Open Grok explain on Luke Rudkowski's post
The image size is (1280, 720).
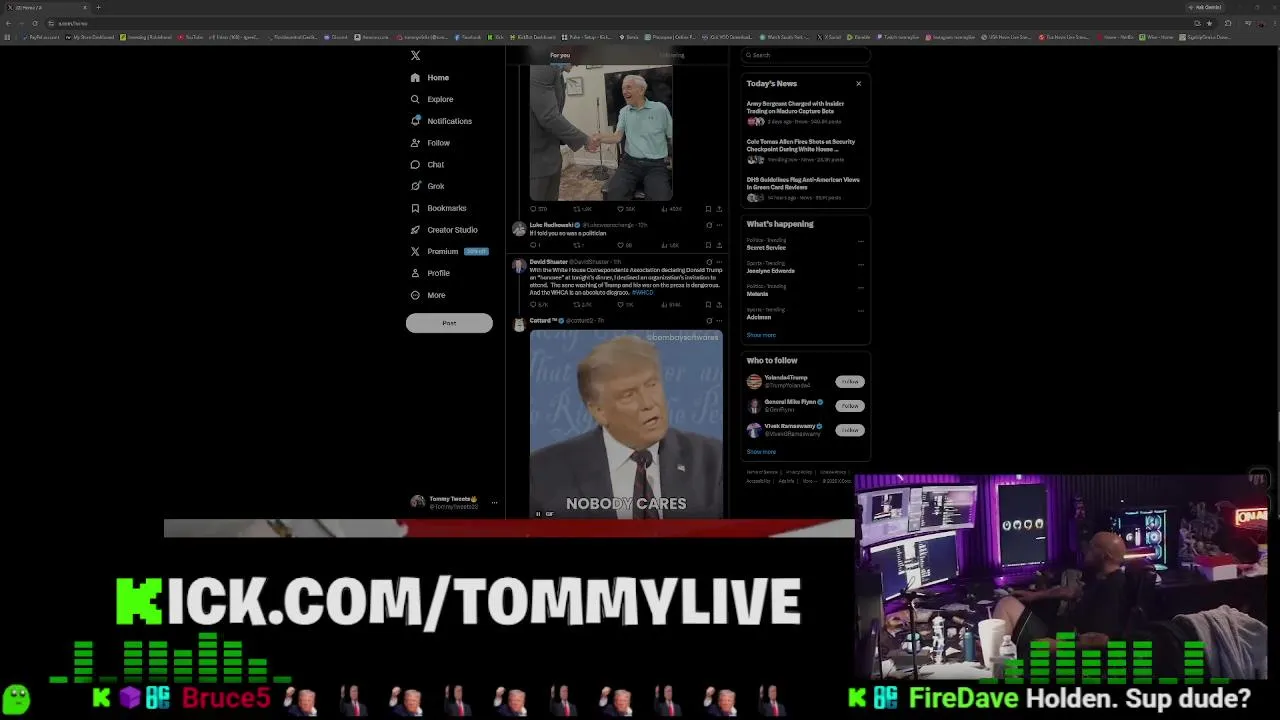tap(709, 225)
